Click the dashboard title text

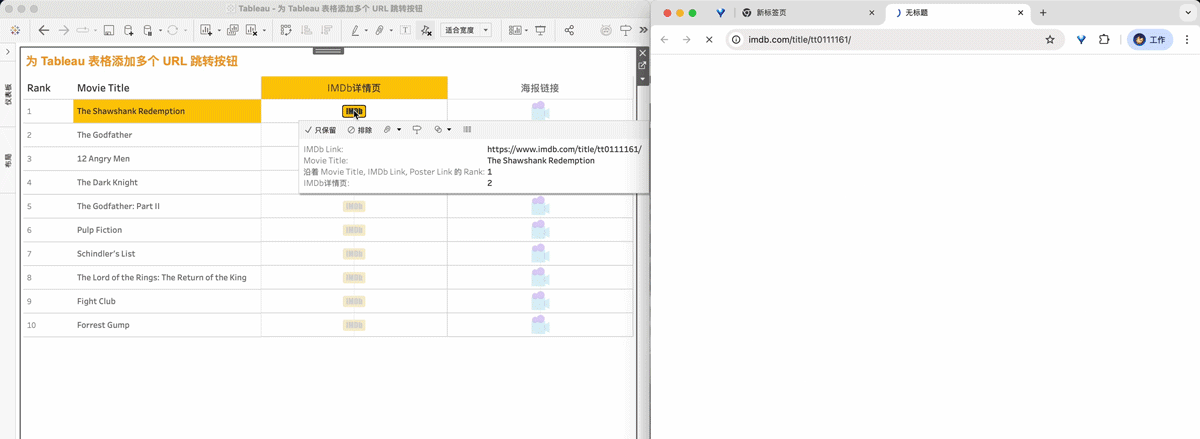[132, 61]
